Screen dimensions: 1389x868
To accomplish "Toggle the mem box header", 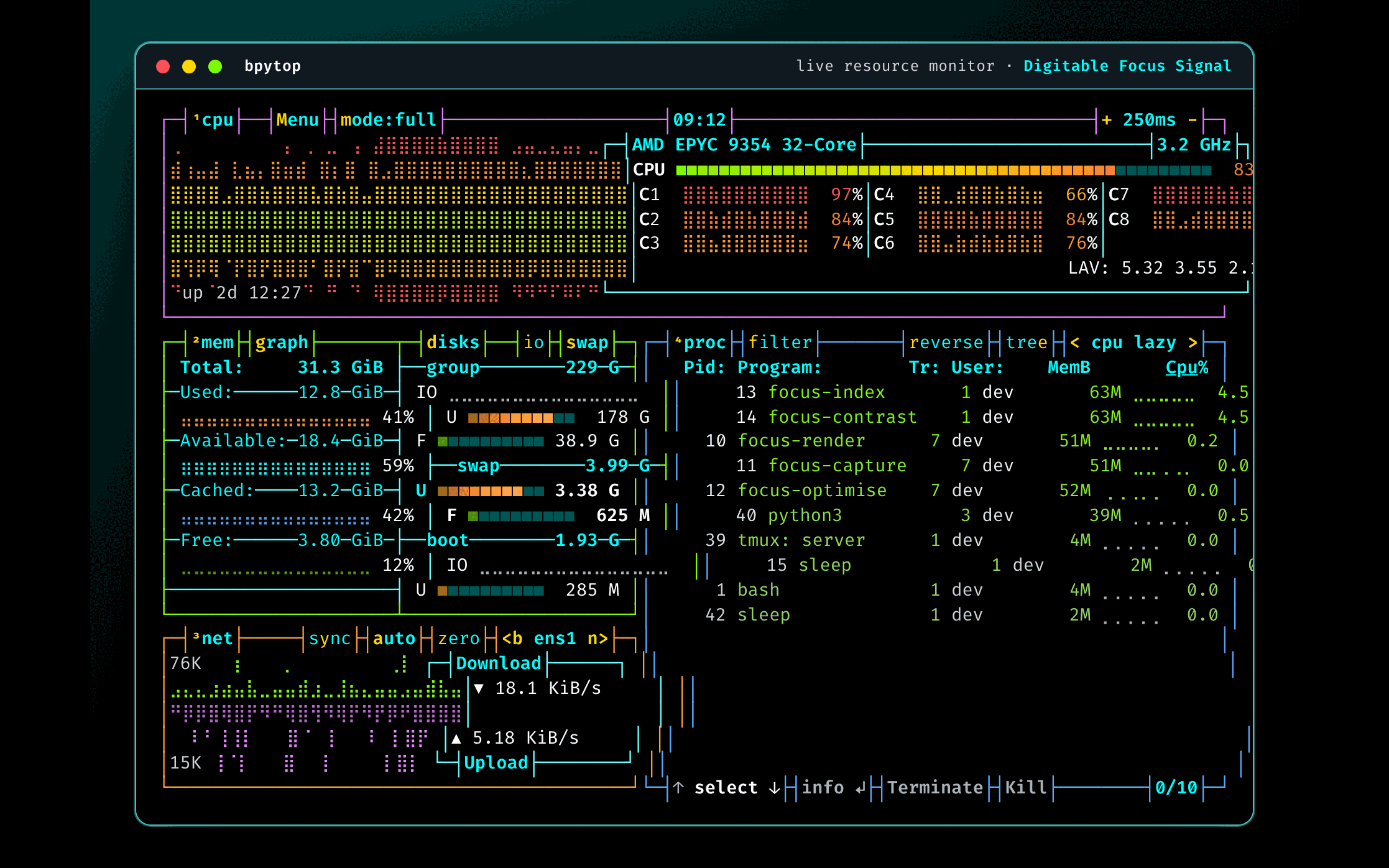I will (x=213, y=342).
